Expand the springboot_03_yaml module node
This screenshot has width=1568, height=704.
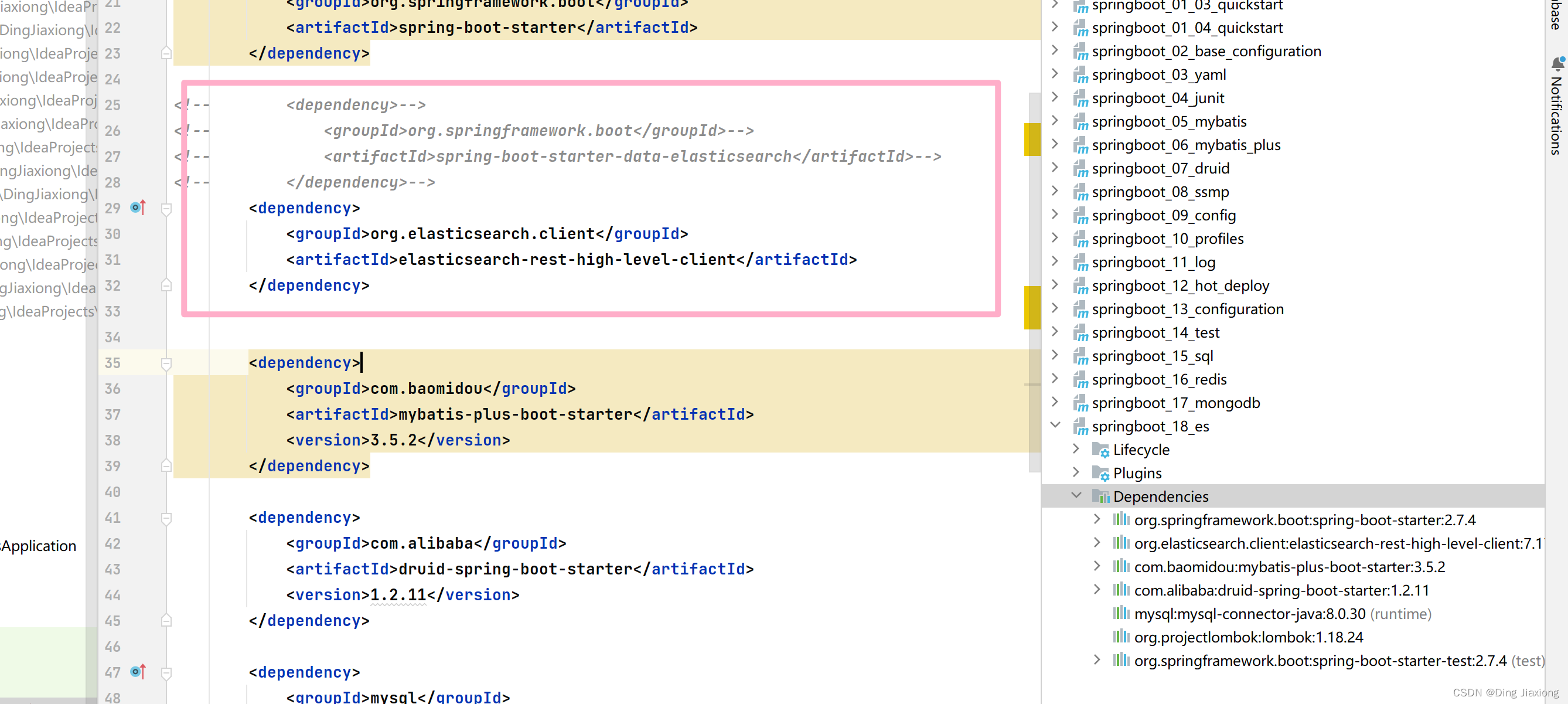point(1055,74)
